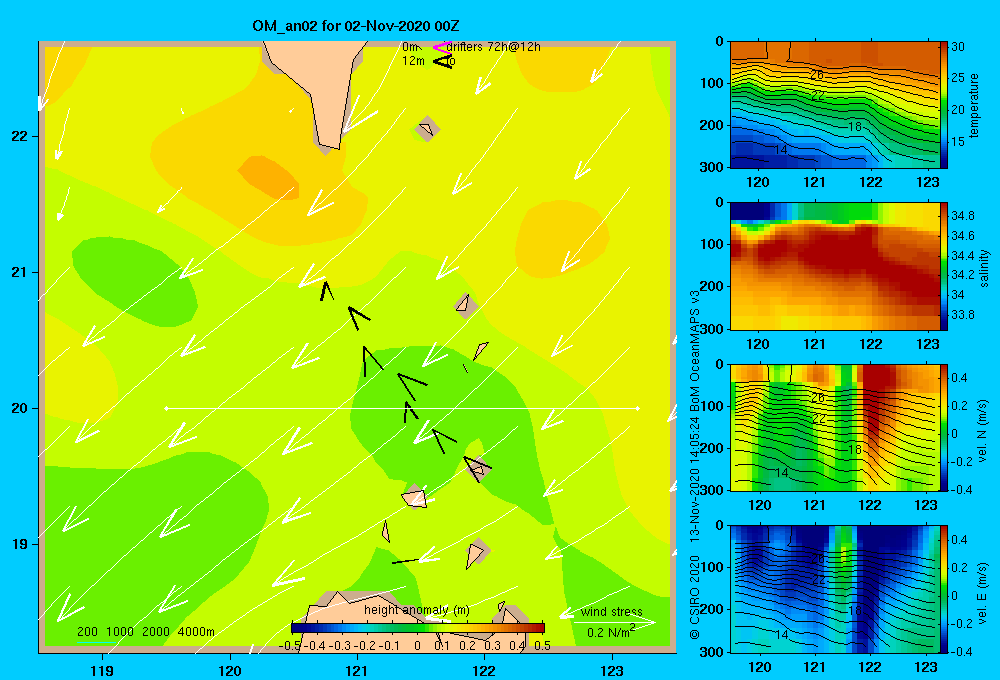Click the '© CSIRO 2020' copyright text
Viewport: 1000px width, 680px height.
point(695,596)
